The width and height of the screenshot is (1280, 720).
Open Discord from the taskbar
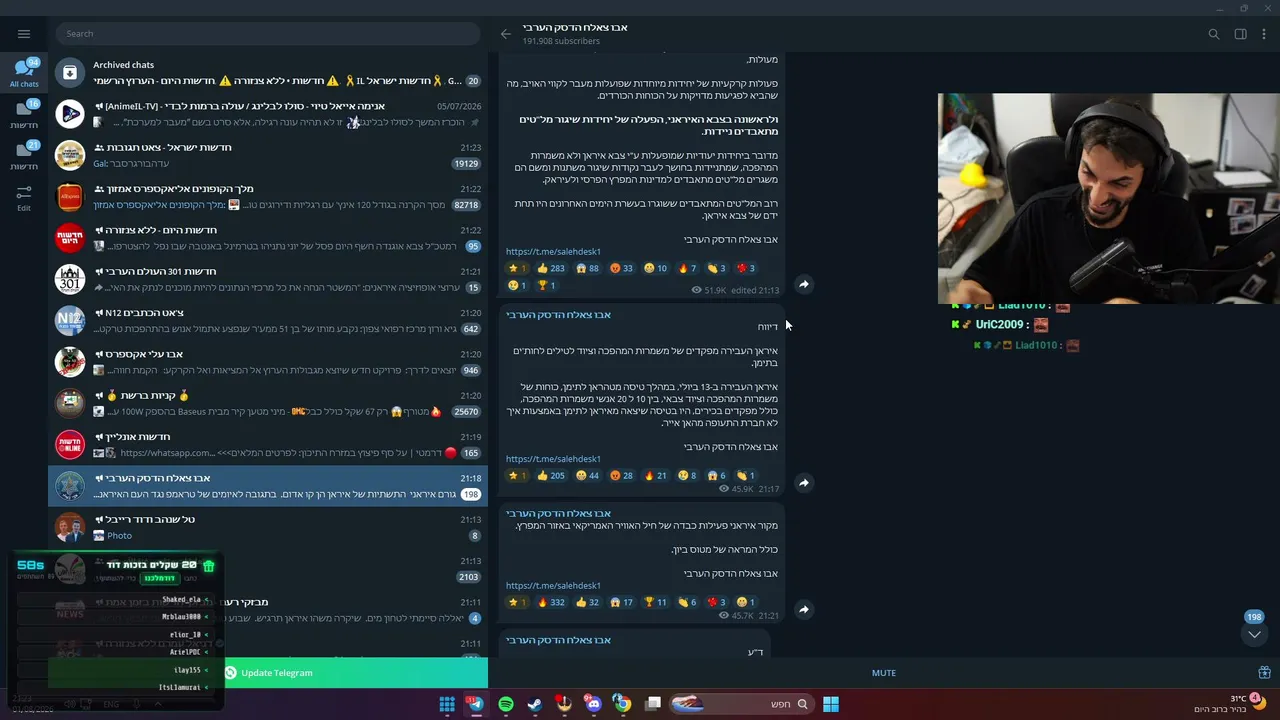click(x=594, y=704)
